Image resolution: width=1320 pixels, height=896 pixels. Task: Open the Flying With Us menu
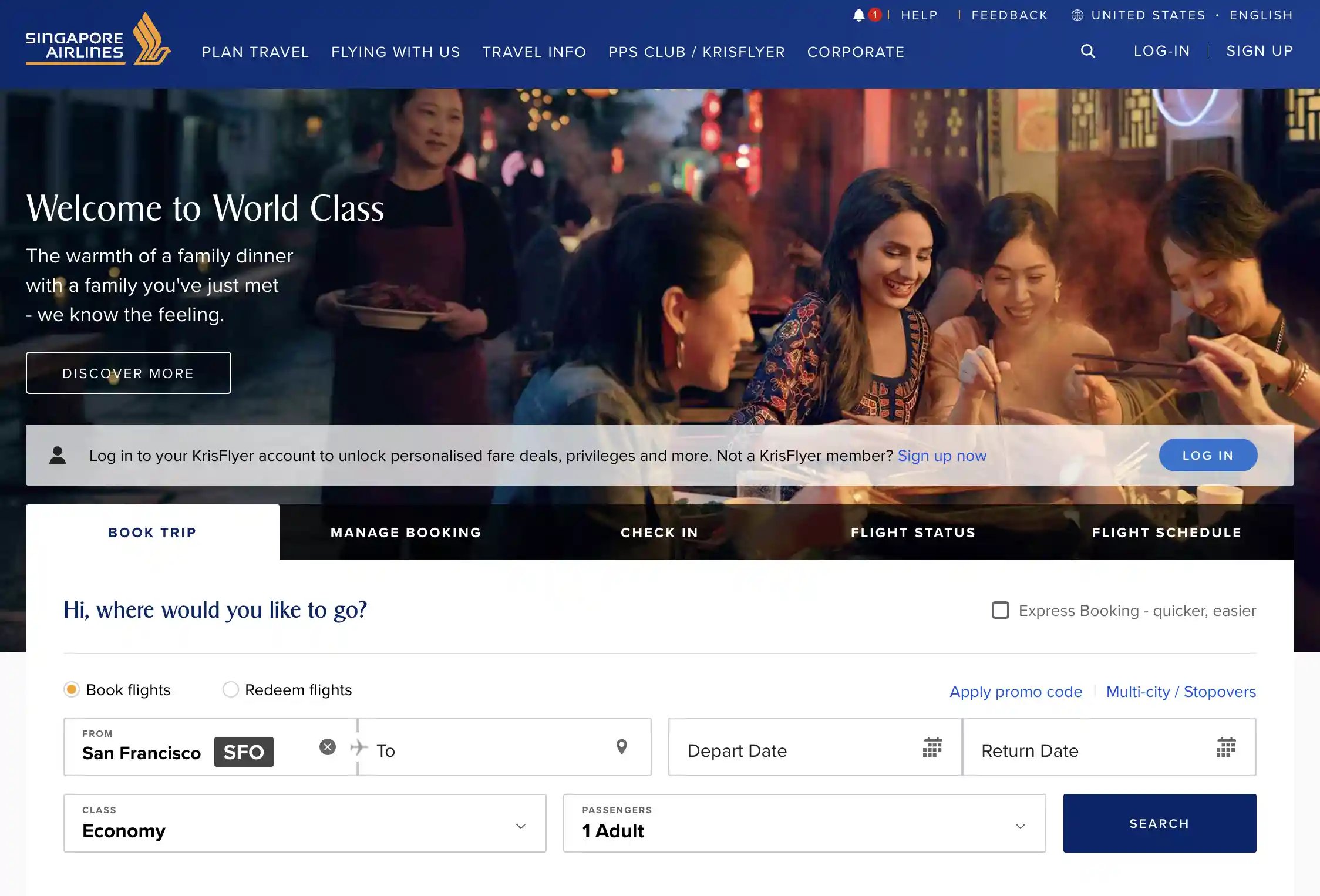click(x=396, y=52)
